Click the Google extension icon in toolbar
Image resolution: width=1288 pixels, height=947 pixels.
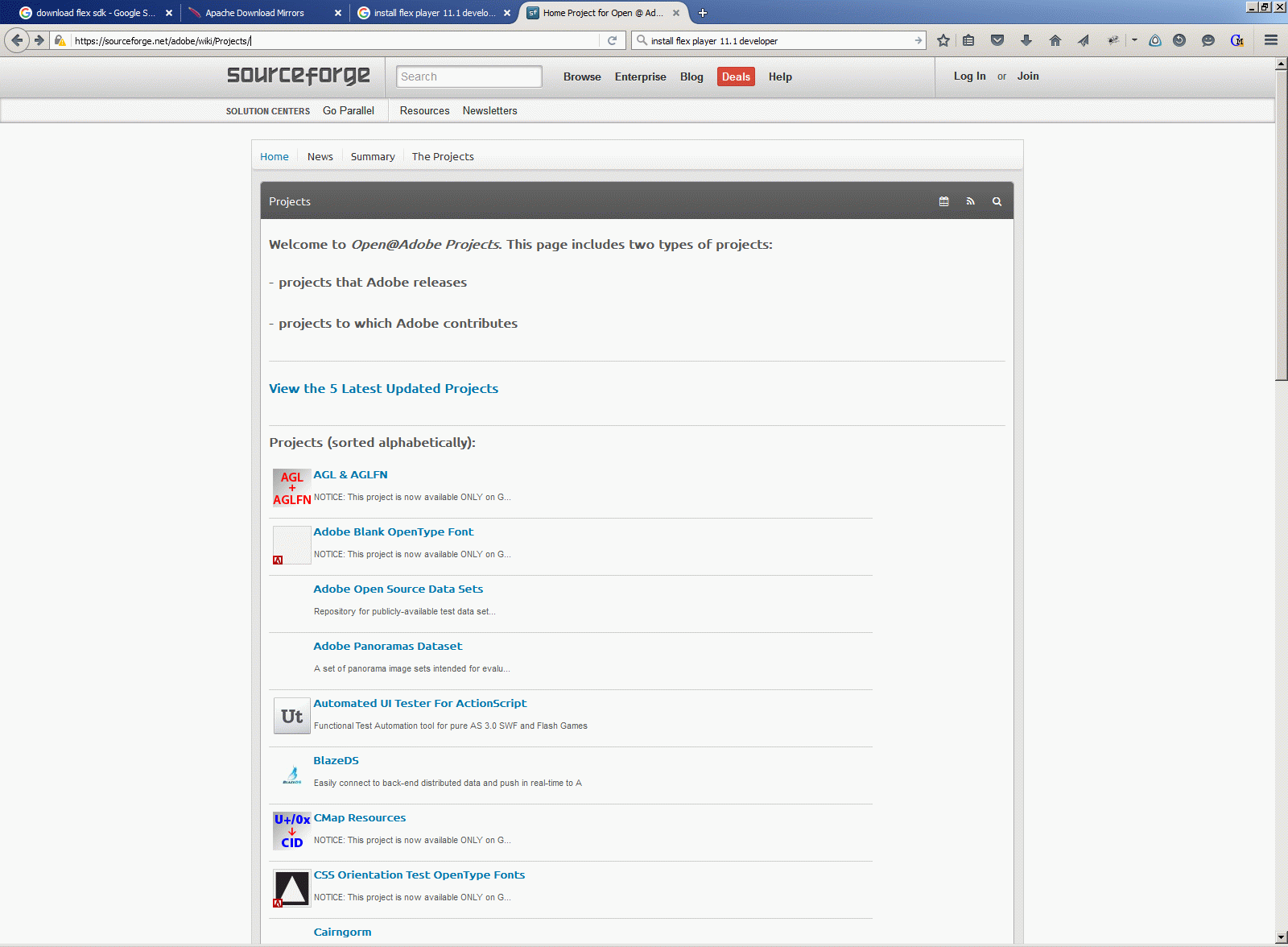click(x=1237, y=40)
